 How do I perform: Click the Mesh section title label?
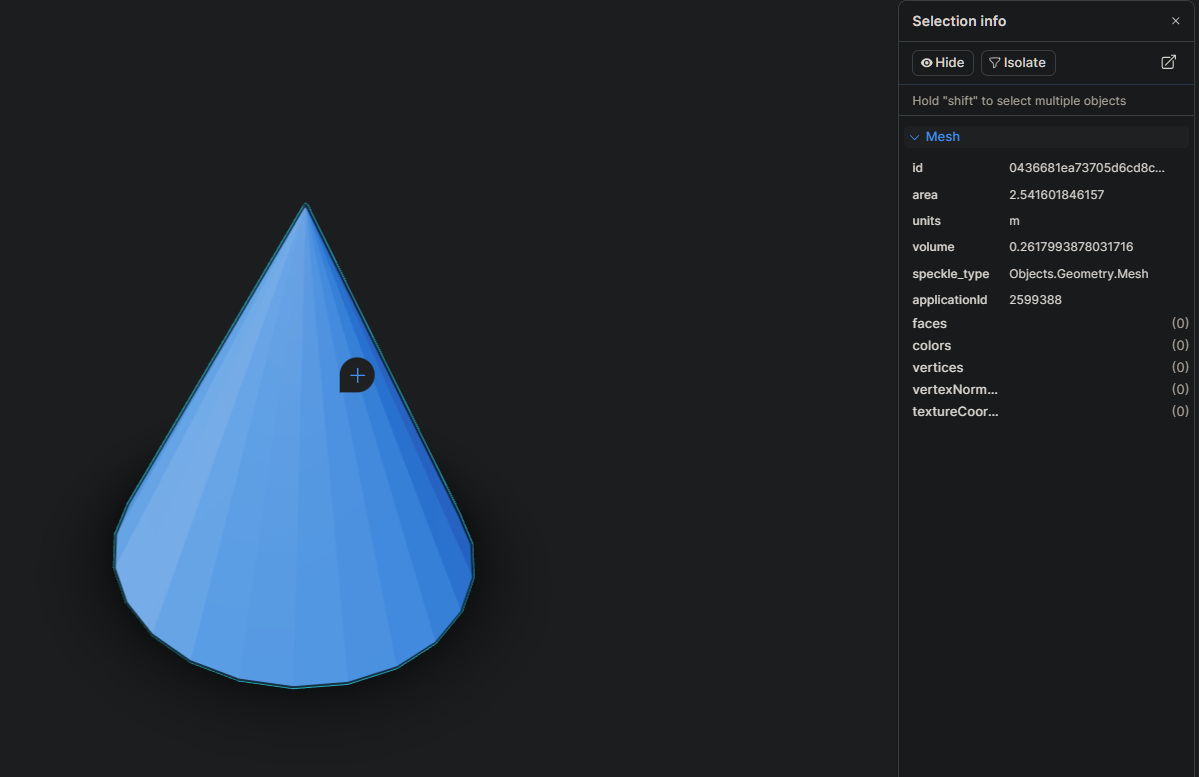pos(942,137)
